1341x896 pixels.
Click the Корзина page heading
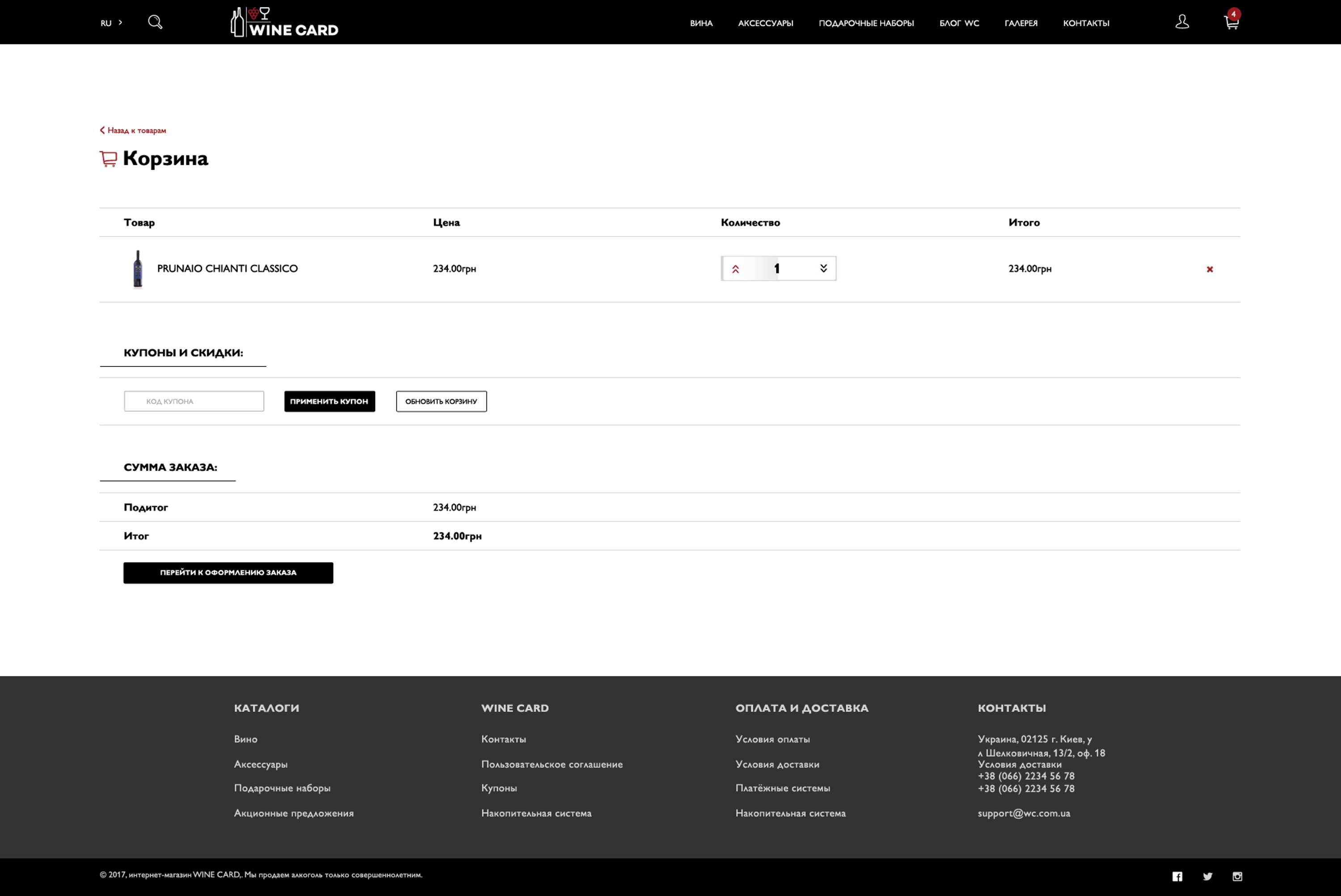pos(165,158)
